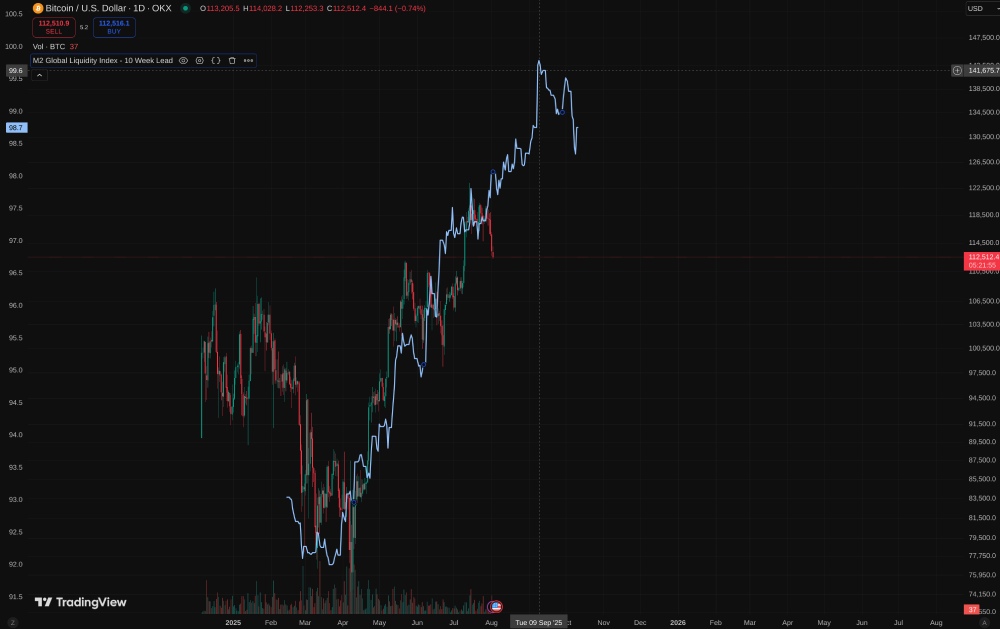Remove the M2 Global Liquidity indicator
Screen dimensions: 1000x629
[232, 61]
